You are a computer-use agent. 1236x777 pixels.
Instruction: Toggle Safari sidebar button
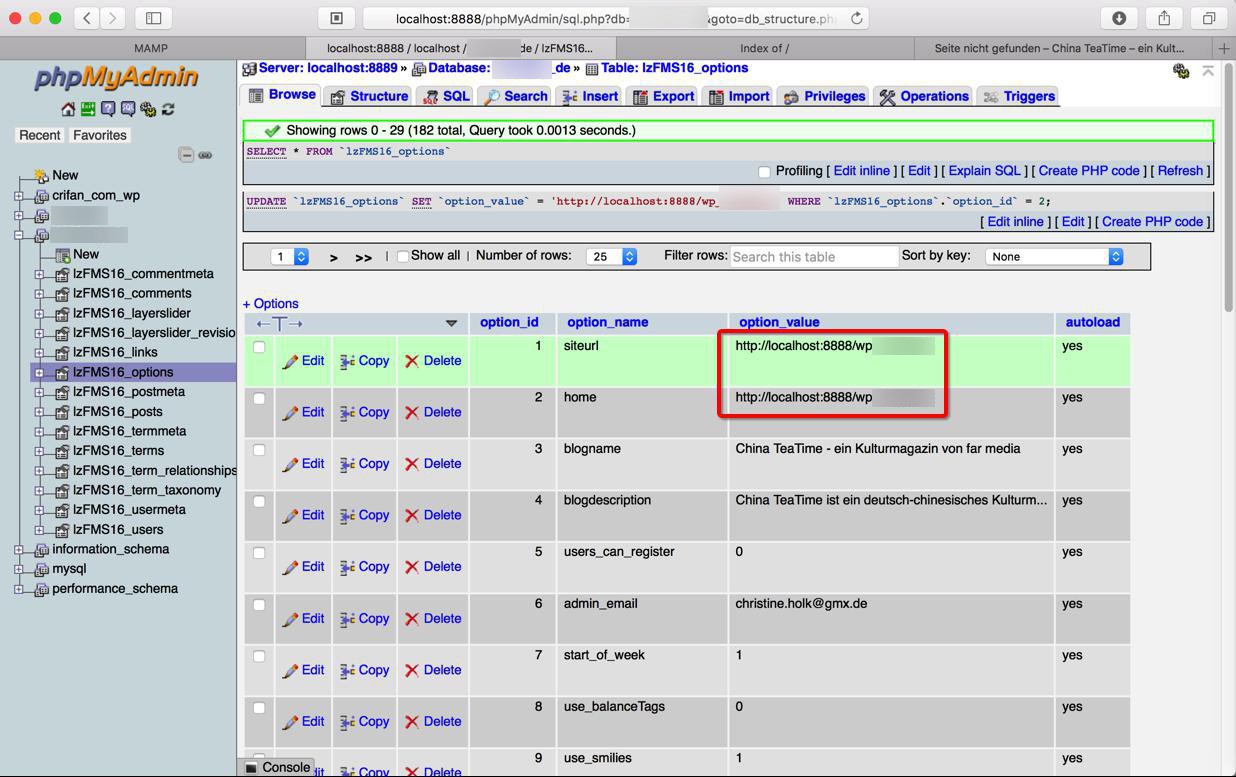(153, 18)
